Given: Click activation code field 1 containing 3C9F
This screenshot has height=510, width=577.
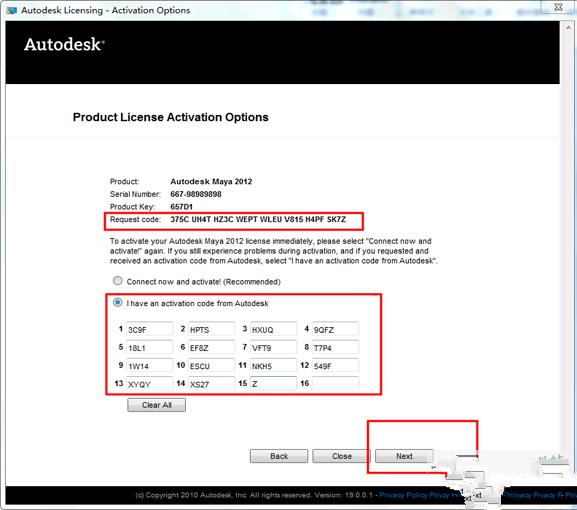Looking at the screenshot, I should point(149,329).
